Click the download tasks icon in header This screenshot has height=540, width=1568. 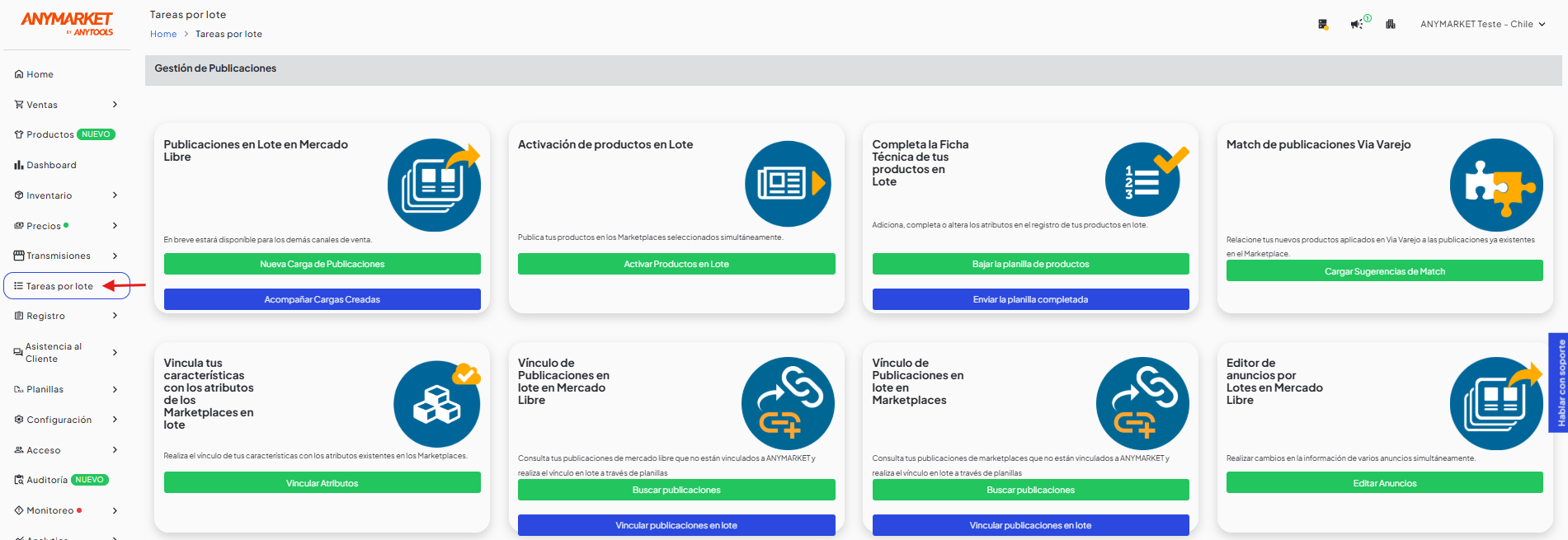1323,24
